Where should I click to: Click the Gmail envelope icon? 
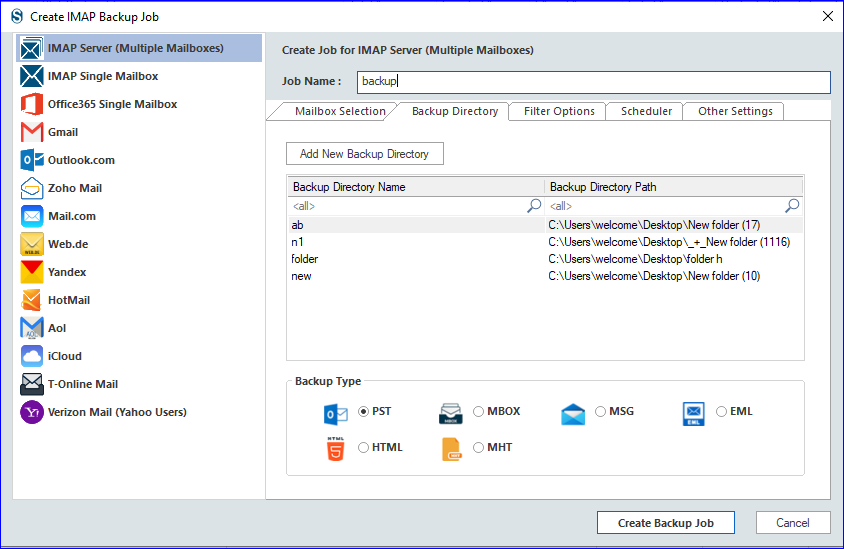pyautogui.click(x=31, y=132)
